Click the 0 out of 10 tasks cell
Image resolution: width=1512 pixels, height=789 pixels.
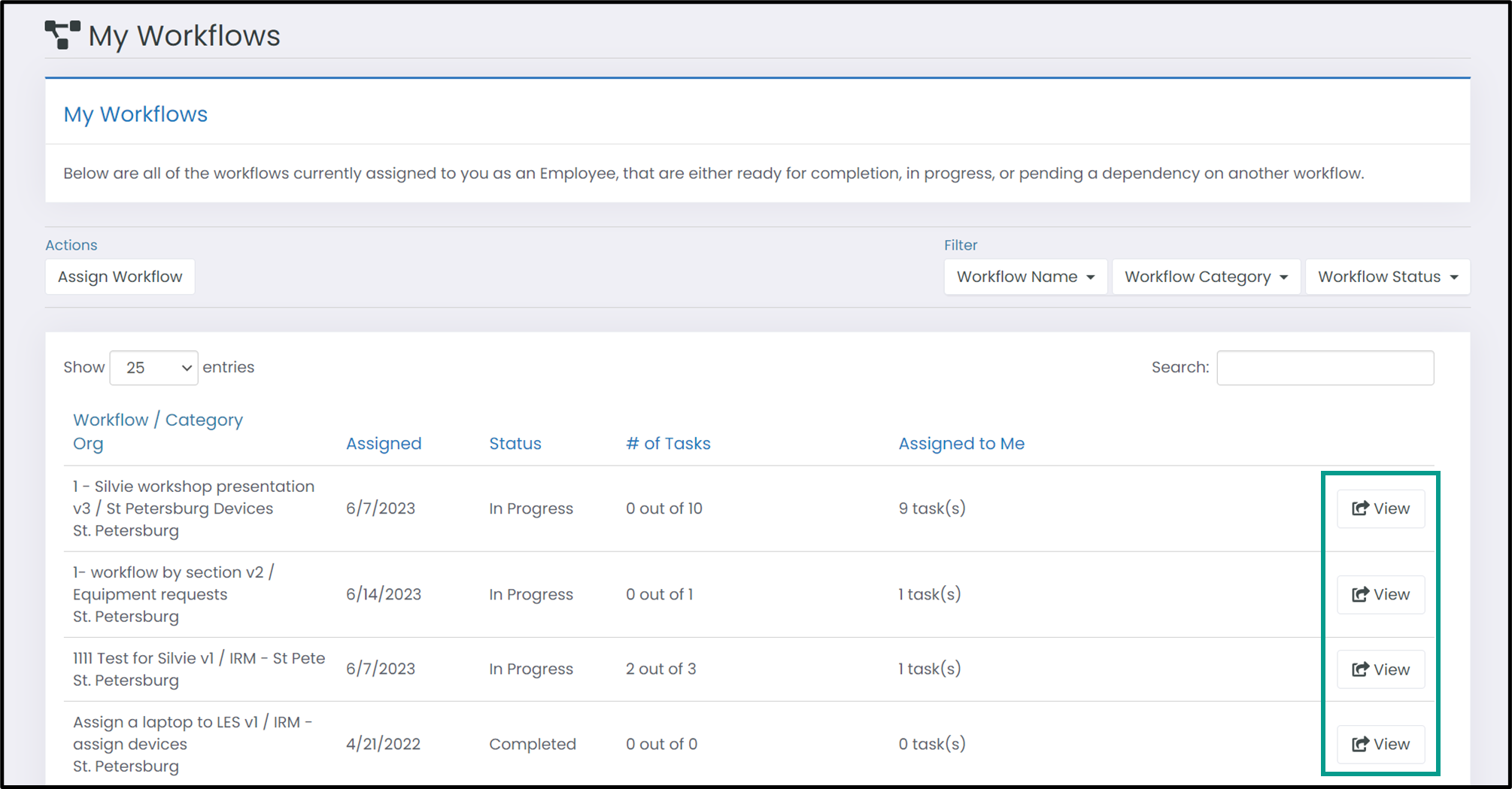[664, 508]
